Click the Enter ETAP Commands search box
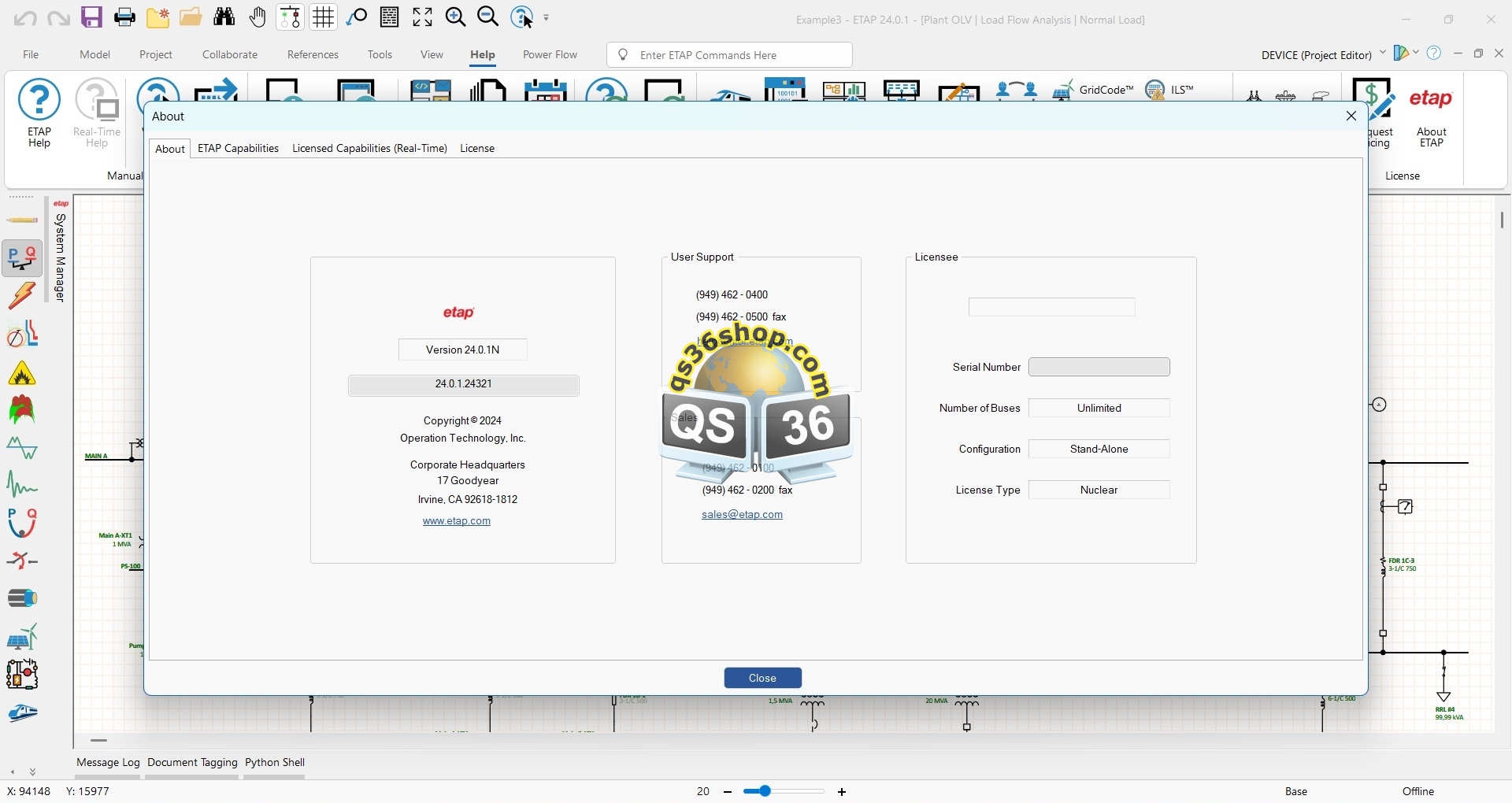The height and width of the screenshot is (803, 1512). pos(729,55)
